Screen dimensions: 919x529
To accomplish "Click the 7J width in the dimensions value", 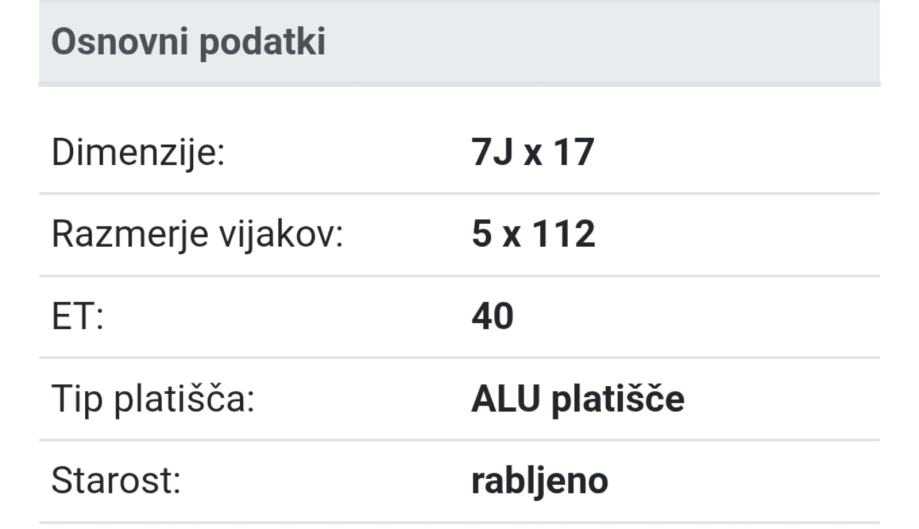I will click(488, 153).
